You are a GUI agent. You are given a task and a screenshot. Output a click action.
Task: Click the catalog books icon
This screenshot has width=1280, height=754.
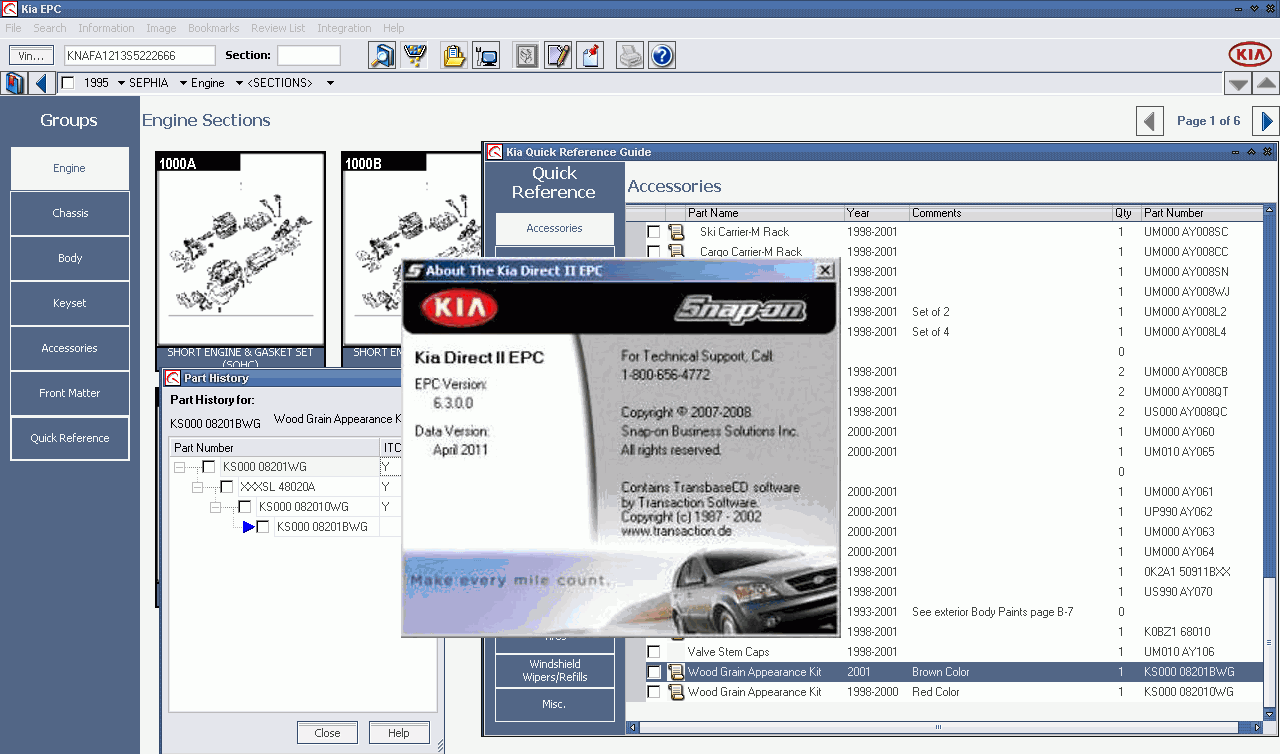(x=14, y=83)
